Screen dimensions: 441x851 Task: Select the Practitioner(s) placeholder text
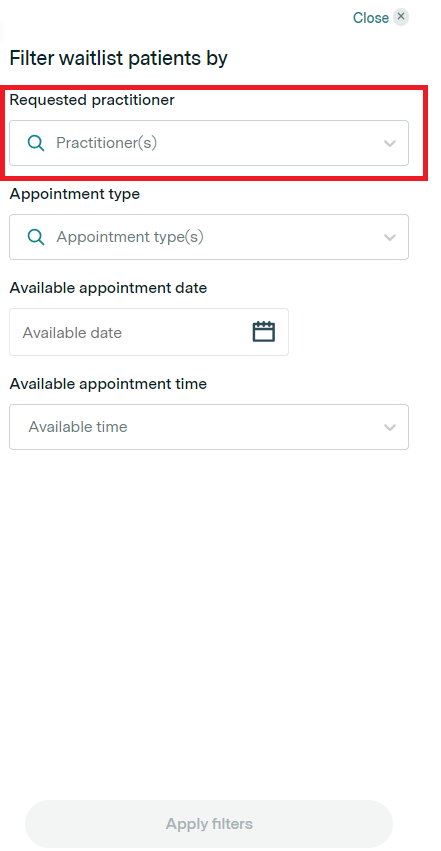[x=107, y=143]
